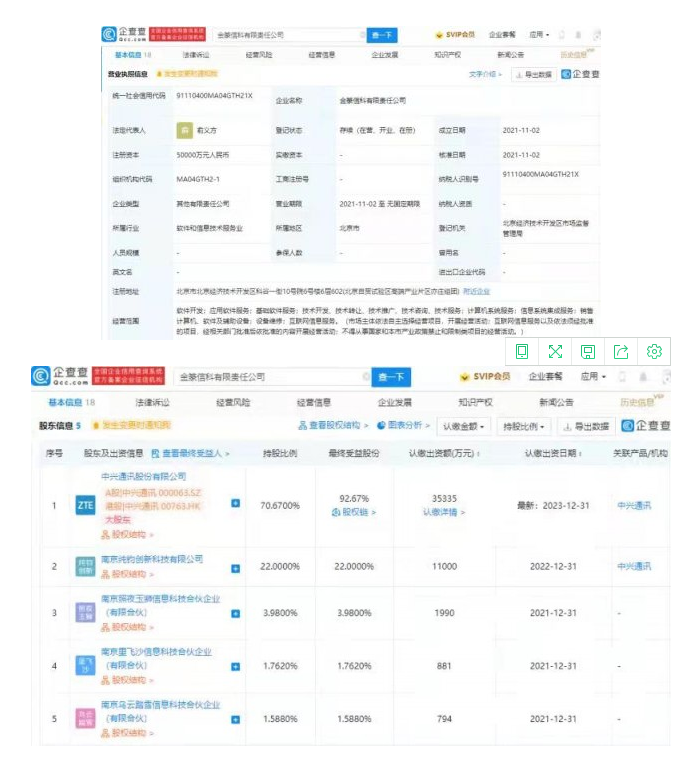The height and width of the screenshot is (760, 686).
Task: Click the green floppy-disk save icon
Action: point(588,351)
